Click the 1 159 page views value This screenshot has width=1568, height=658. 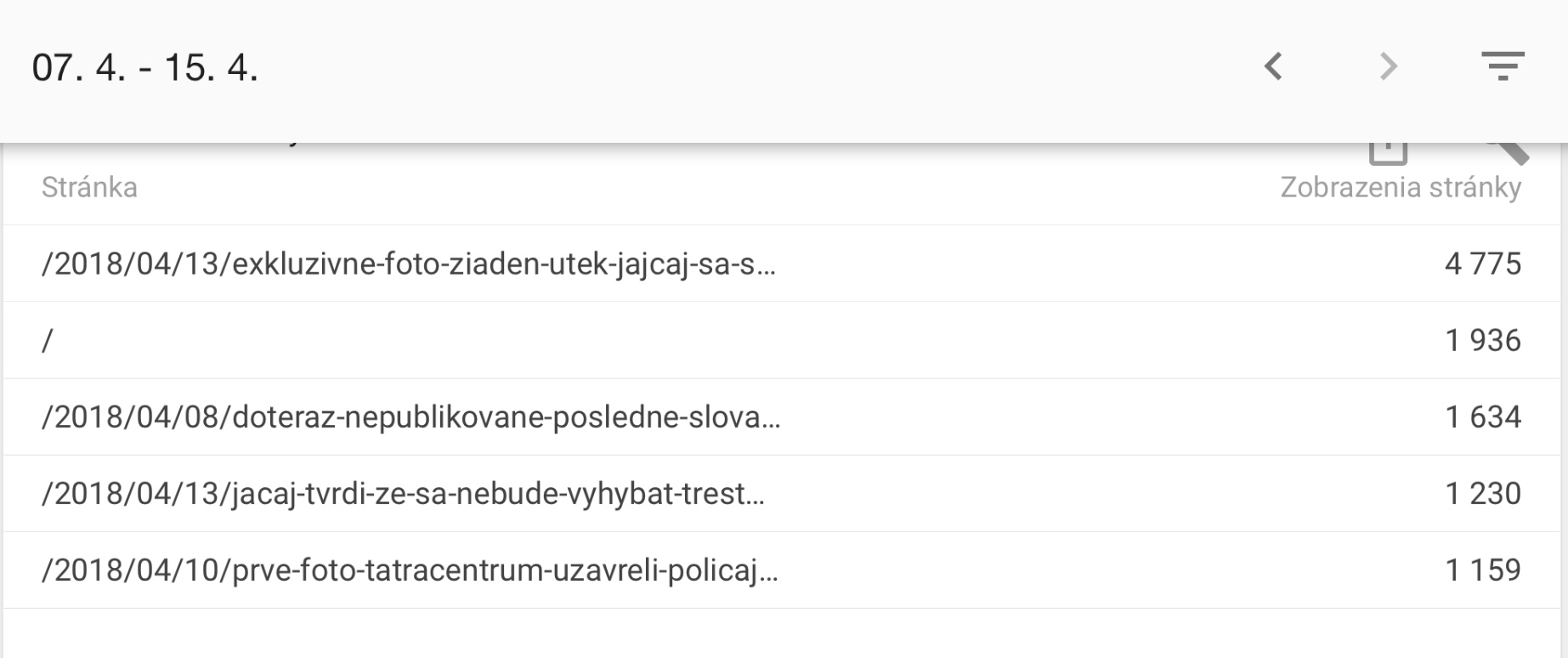(1482, 570)
